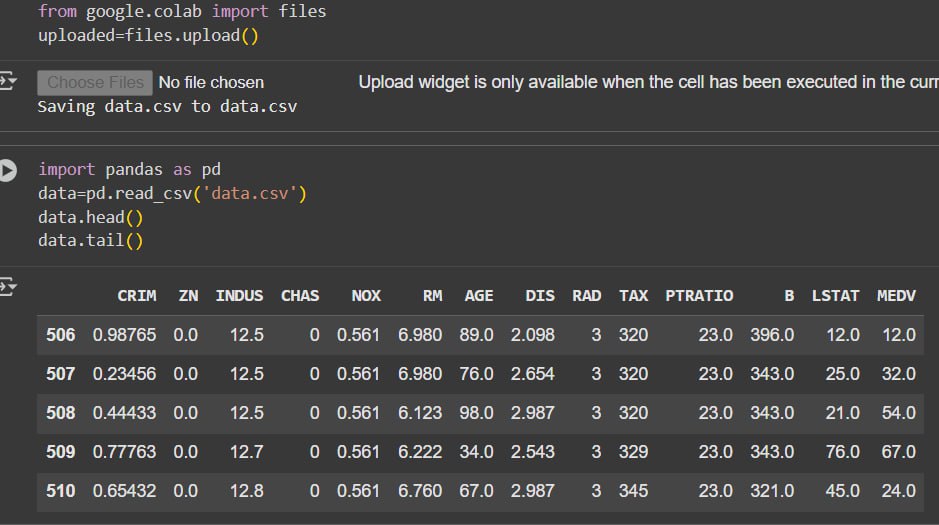Screen dimensions: 939x525
Task: Click the LSTAT column header
Action: pyautogui.click(x=835, y=296)
